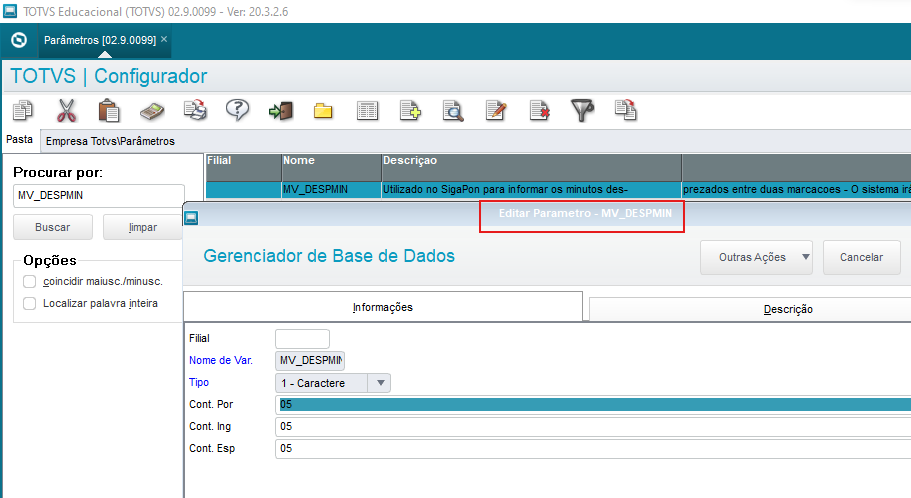Click the add new record icon

410,110
